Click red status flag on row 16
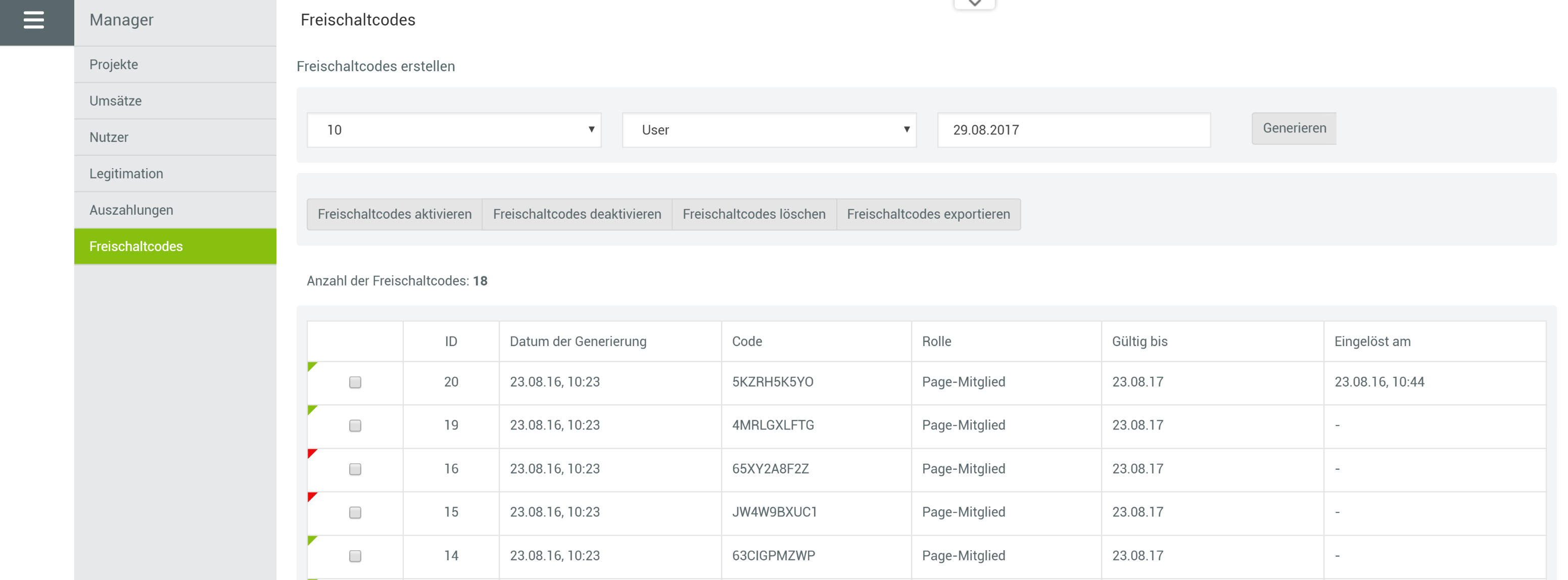The height and width of the screenshot is (580, 1568). (x=312, y=453)
